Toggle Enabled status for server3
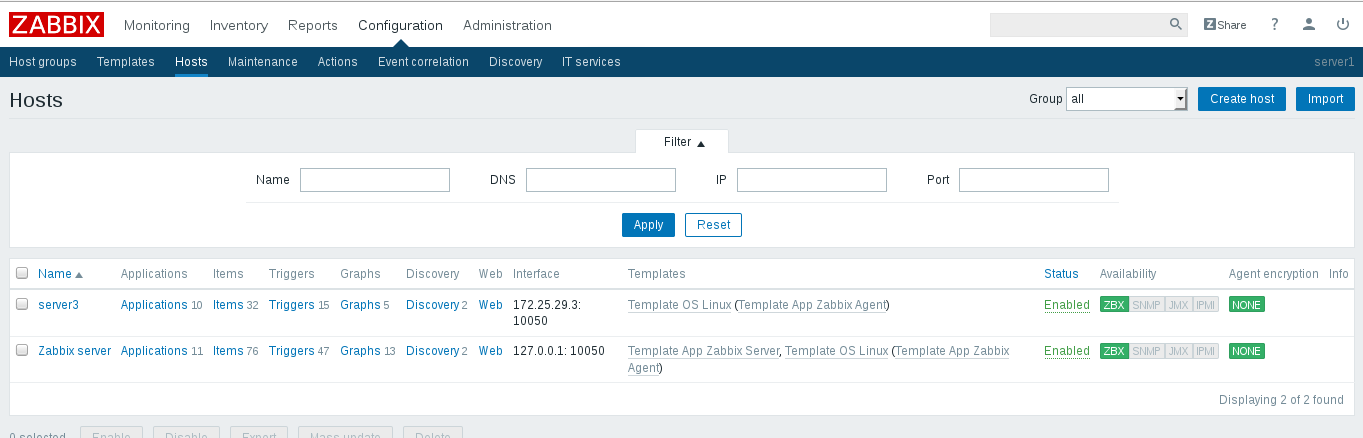The image size is (1363, 438). pyautogui.click(x=1067, y=305)
